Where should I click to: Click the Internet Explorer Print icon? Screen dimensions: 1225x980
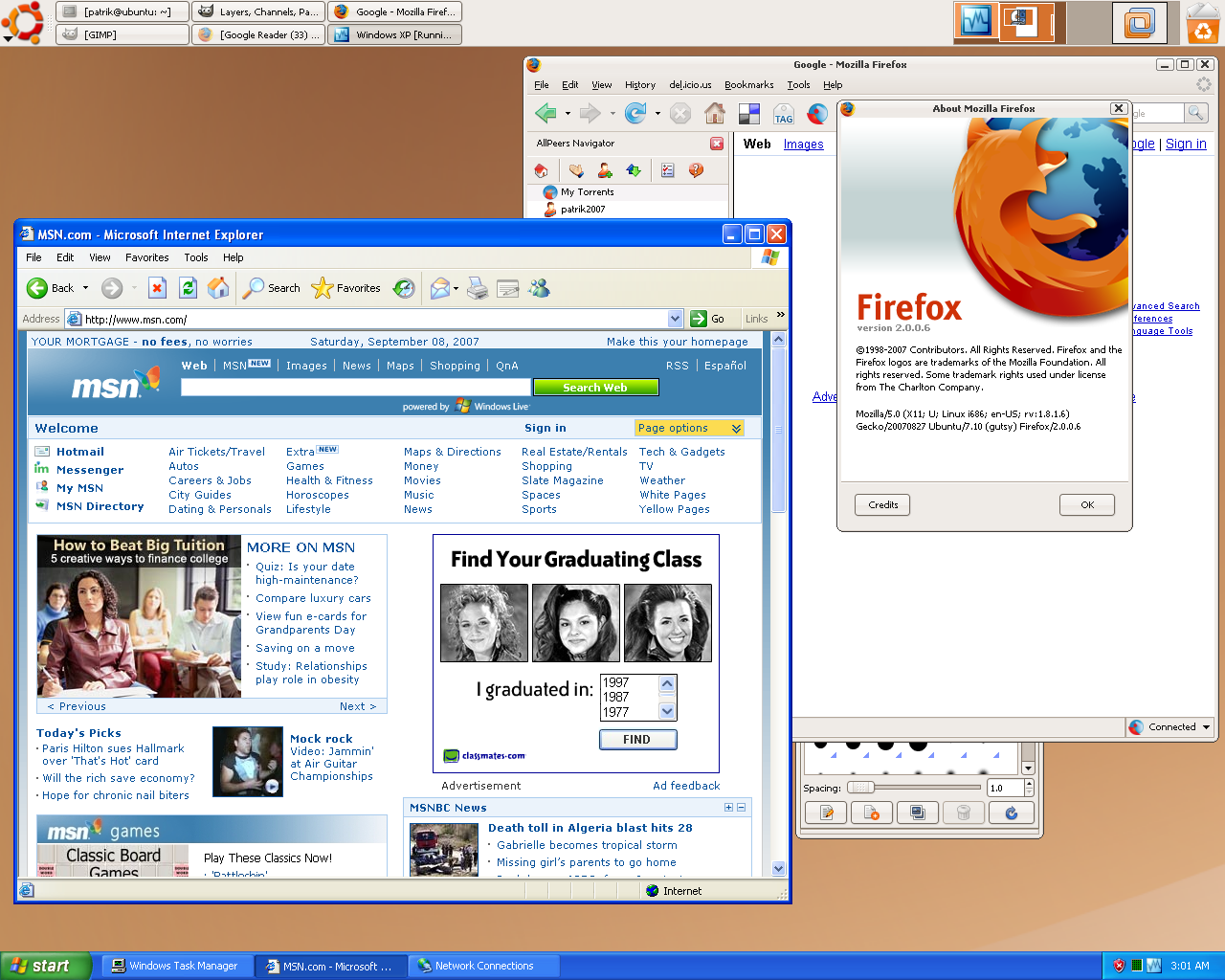pos(478,288)
